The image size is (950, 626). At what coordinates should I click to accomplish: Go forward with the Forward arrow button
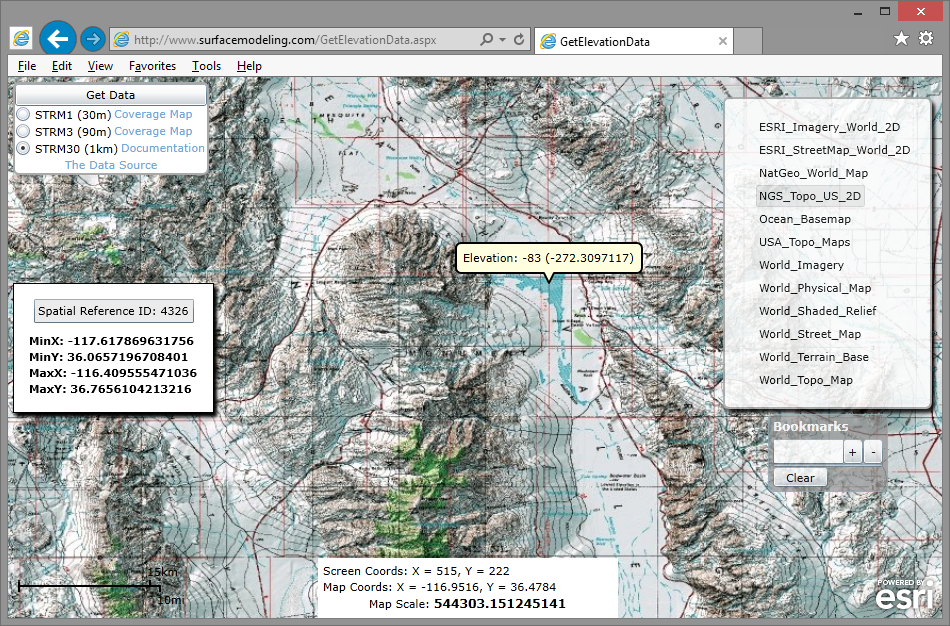[x=93, y=39]
